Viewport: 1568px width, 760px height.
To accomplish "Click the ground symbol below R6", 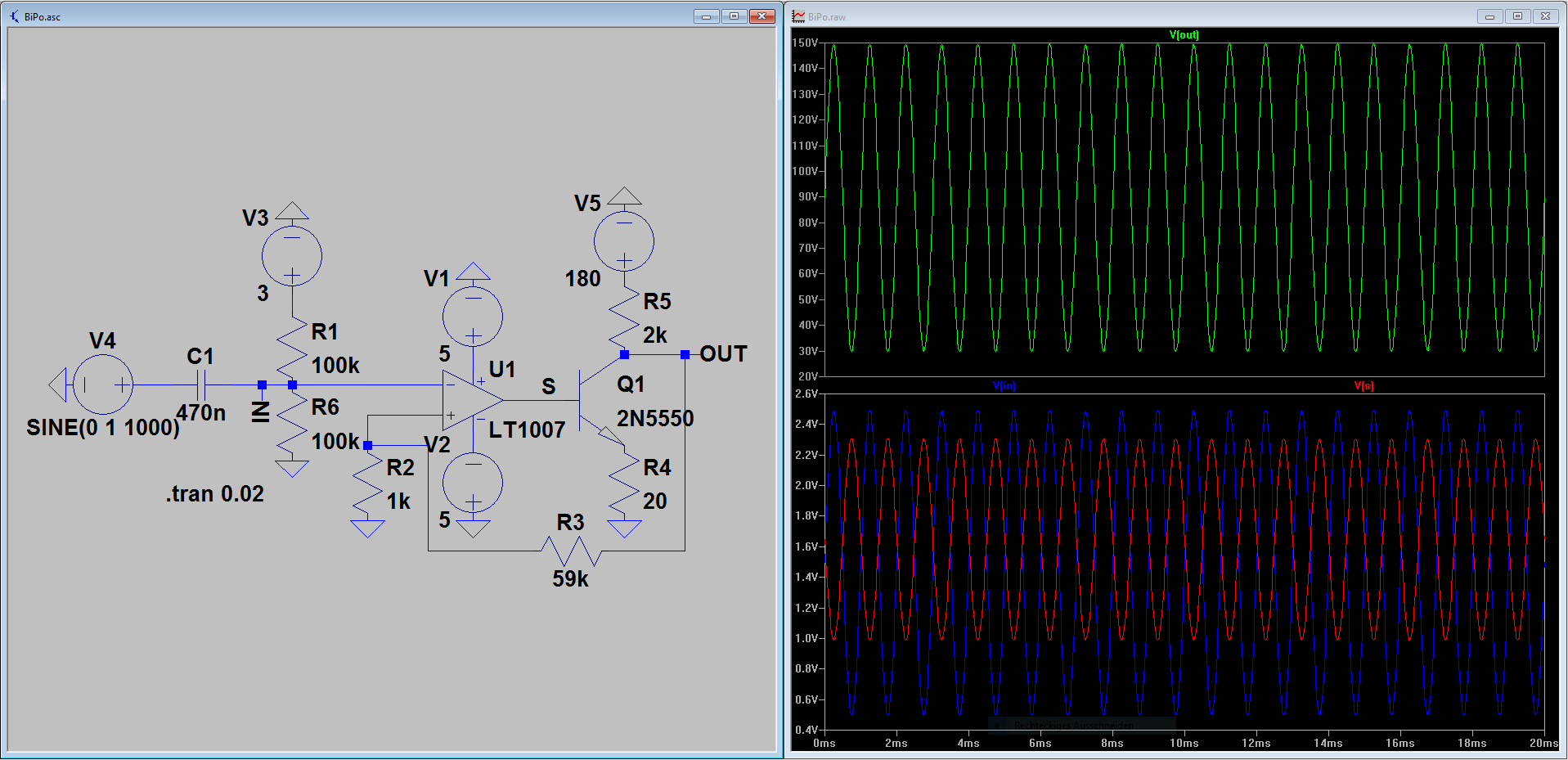I will (292, 468).
